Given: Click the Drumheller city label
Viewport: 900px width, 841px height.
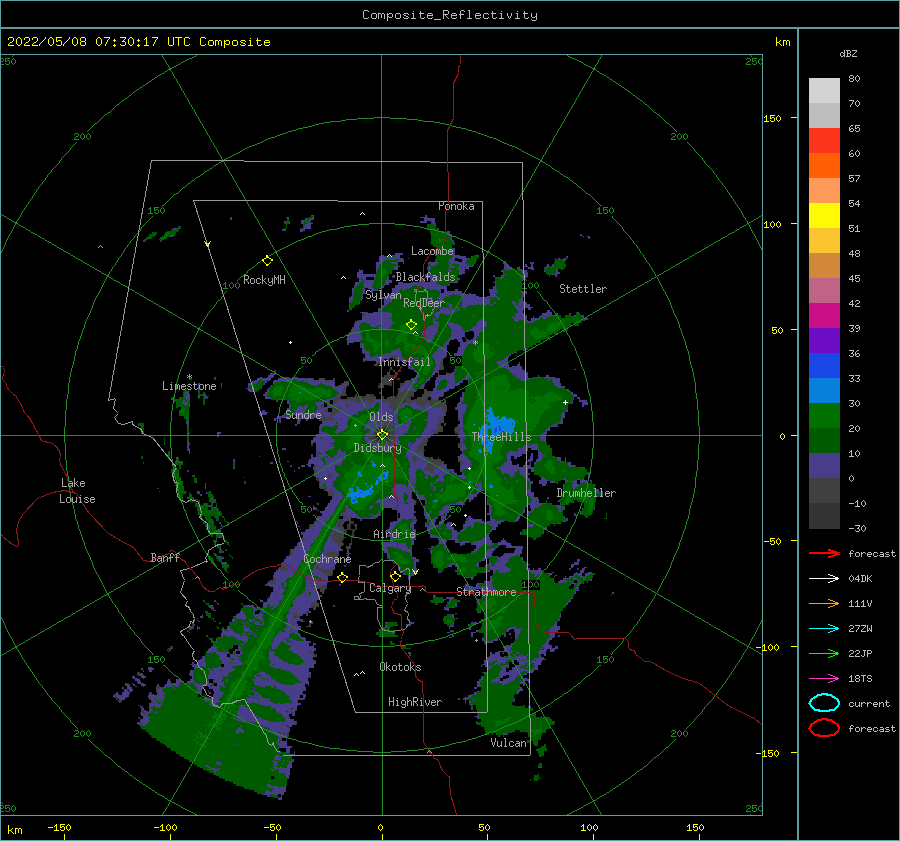Looking at the screenshot, I should coord(586,493).
